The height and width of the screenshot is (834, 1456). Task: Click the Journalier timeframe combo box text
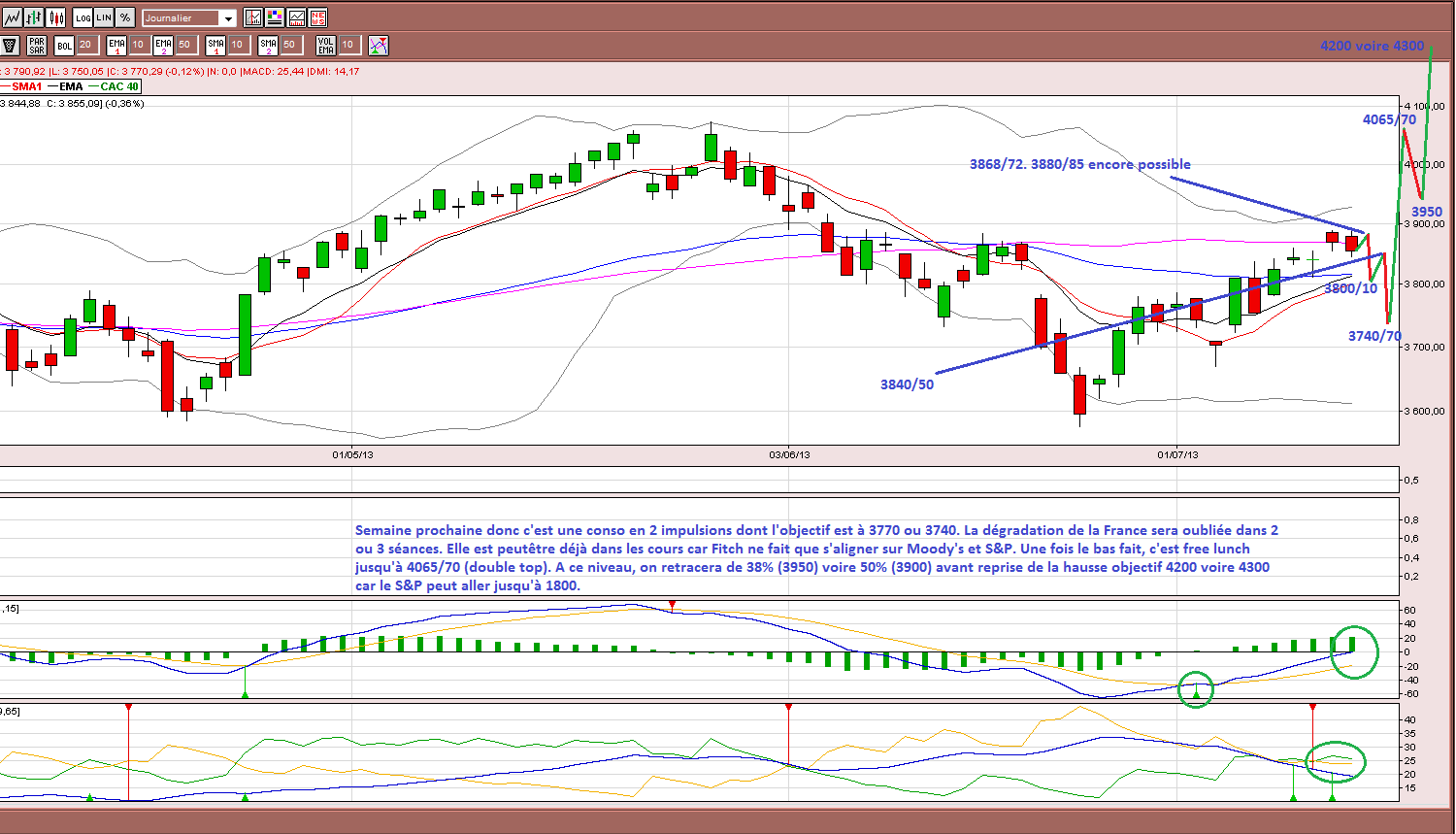click(181, 18)
